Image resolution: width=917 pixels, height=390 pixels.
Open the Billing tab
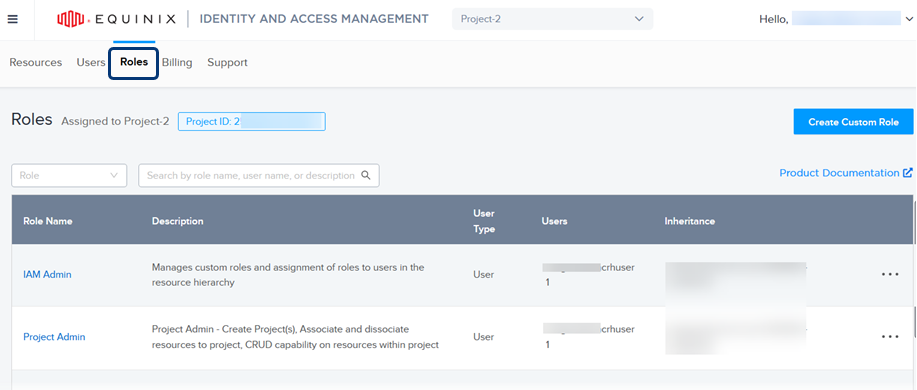pos(177,62)
